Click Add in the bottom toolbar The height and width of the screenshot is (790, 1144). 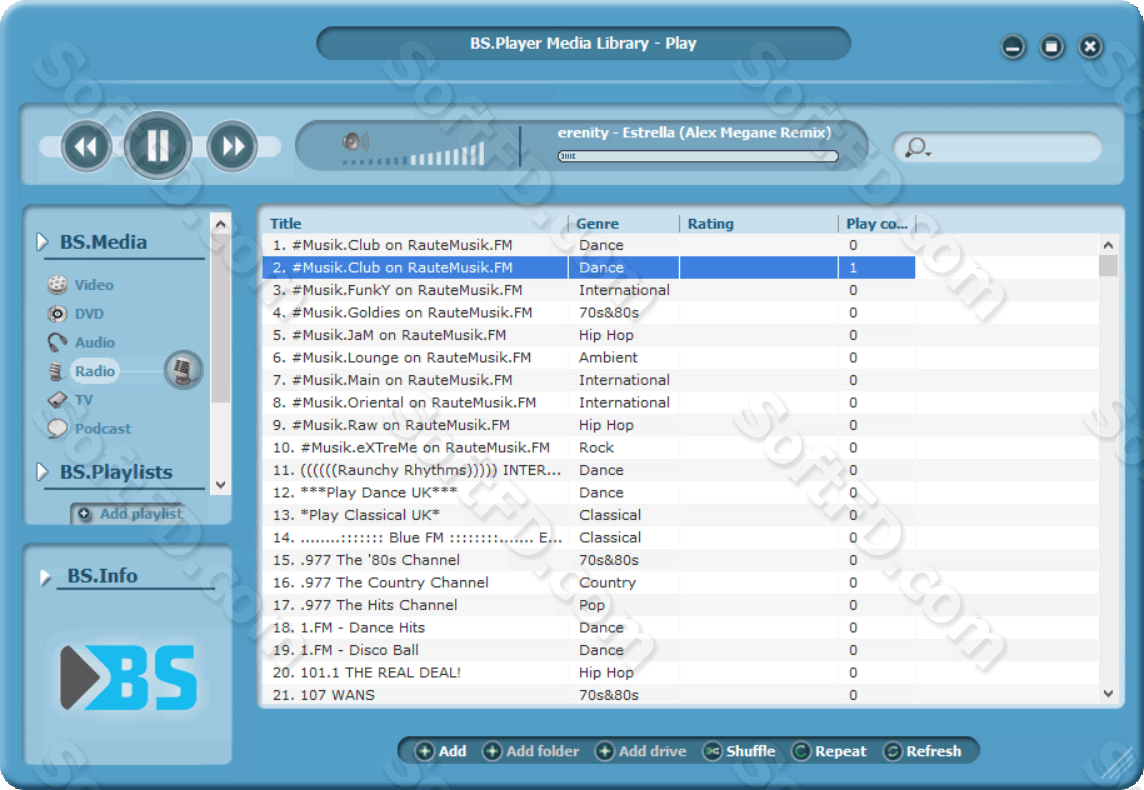pos(441,751)
